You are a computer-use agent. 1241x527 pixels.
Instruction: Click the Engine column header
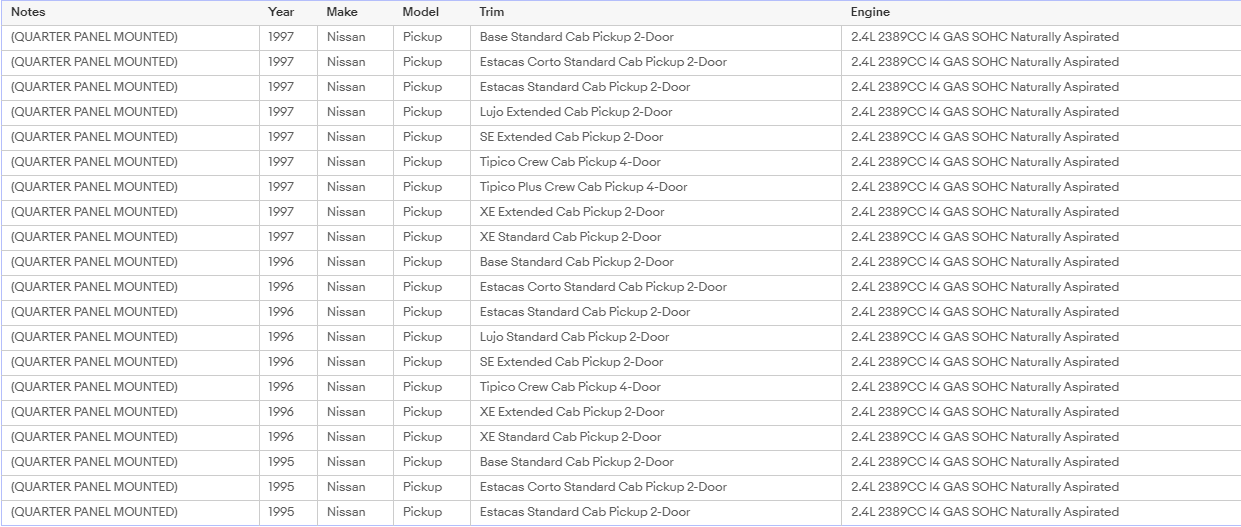click(870, 12)
